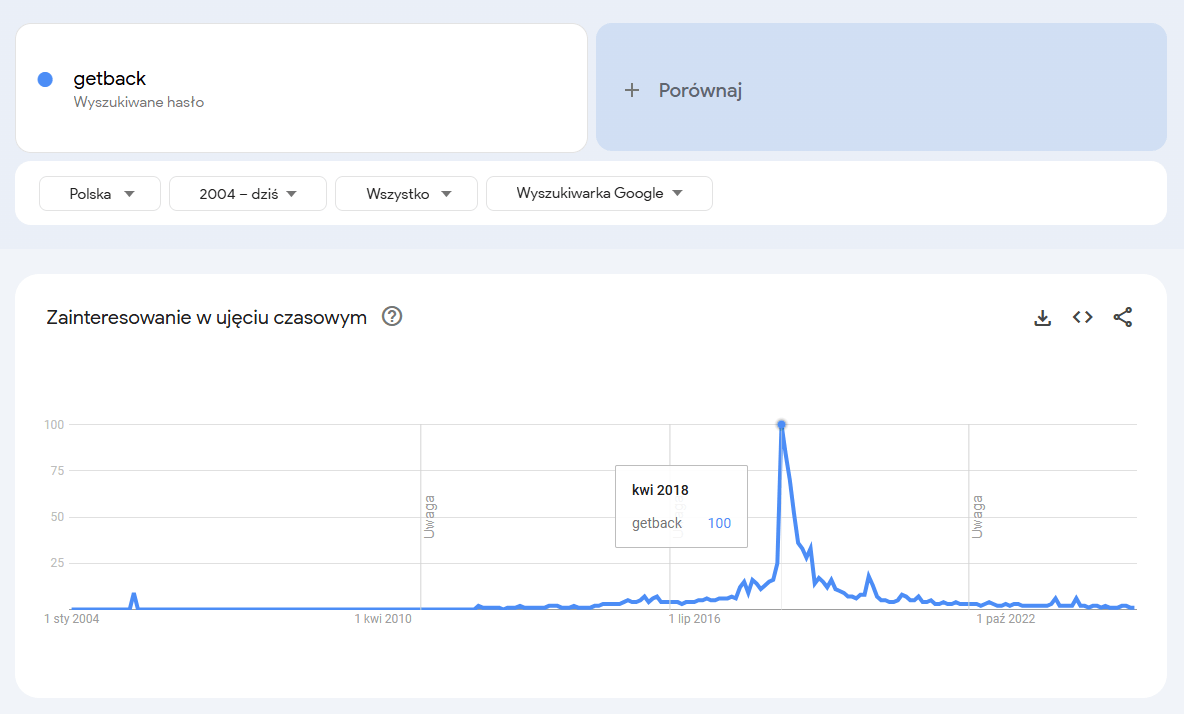Click the 1 sty 2004 axis label

coord(72,619)
